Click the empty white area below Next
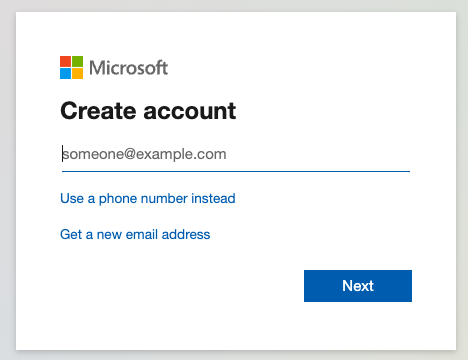Viewport: 468px width, 360px height. click(x=358, y=325)
